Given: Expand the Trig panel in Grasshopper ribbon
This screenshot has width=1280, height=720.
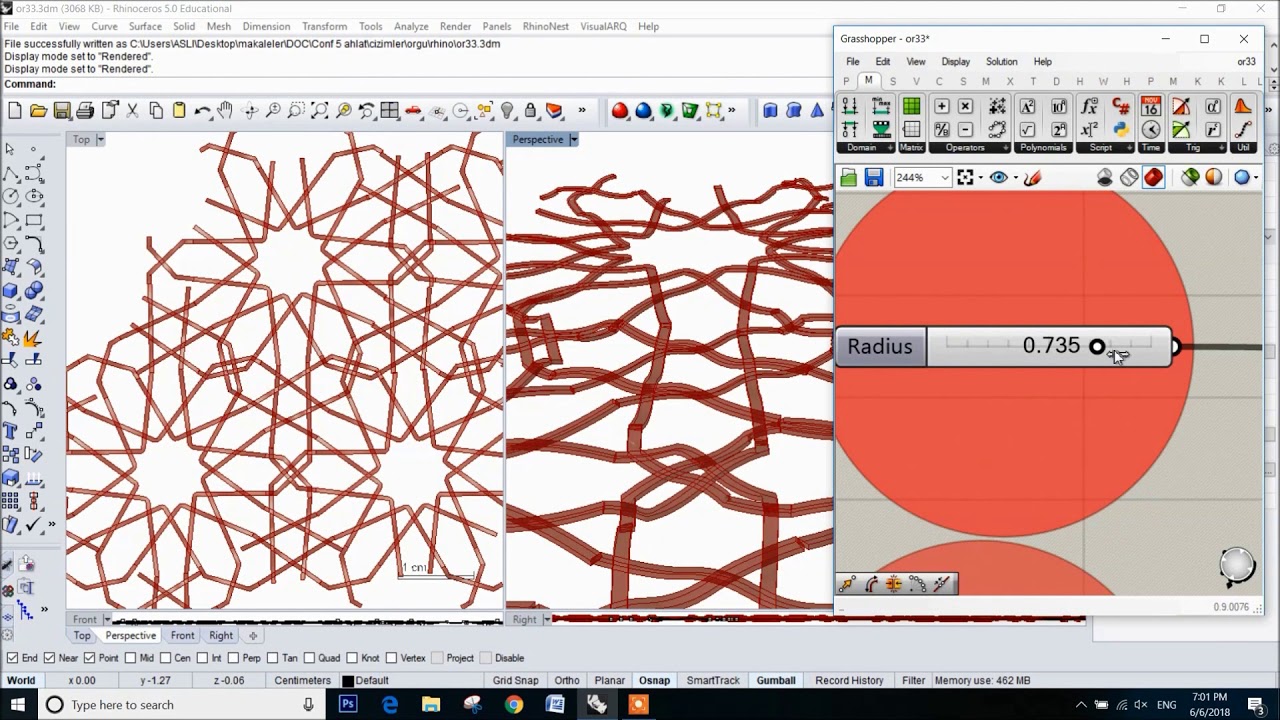Looking at the screenshot, I should tap(1222, 148).
